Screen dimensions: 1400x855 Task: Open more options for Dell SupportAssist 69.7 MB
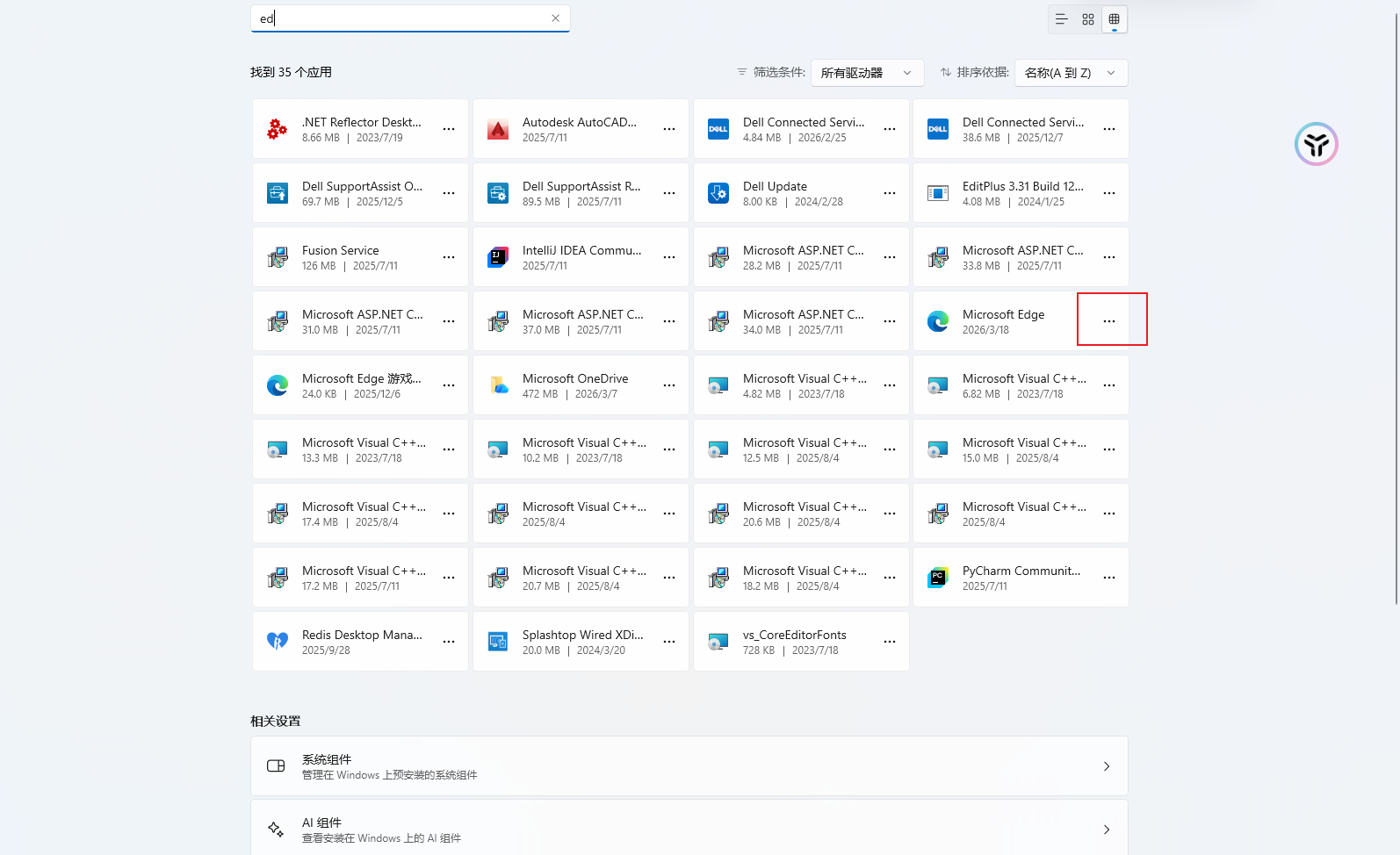(449, 193)
